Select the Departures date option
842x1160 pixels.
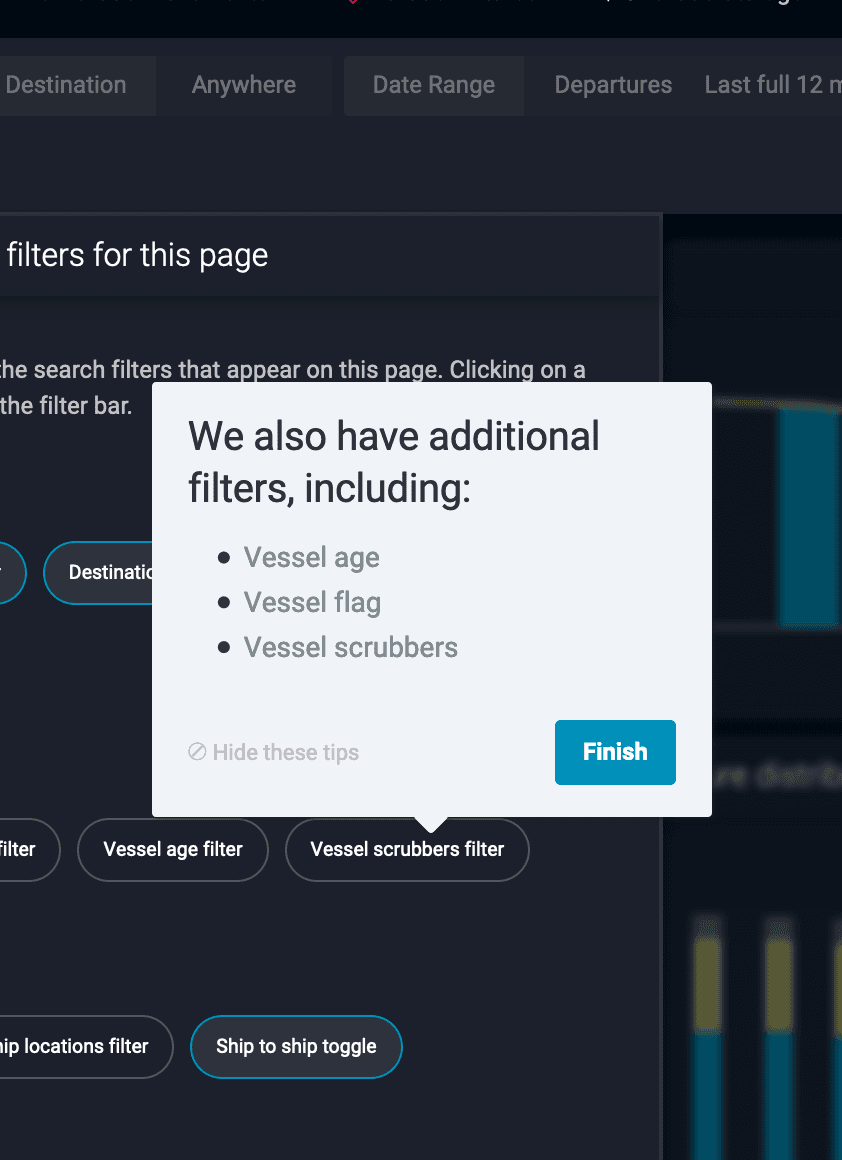pos(613,85)
